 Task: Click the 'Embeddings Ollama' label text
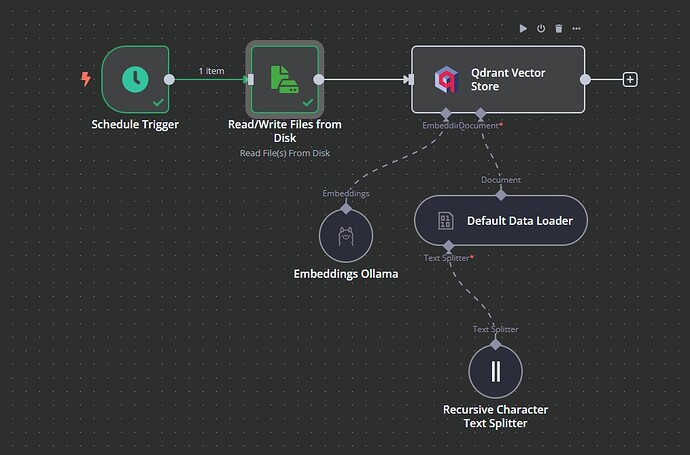click(346, 274)
